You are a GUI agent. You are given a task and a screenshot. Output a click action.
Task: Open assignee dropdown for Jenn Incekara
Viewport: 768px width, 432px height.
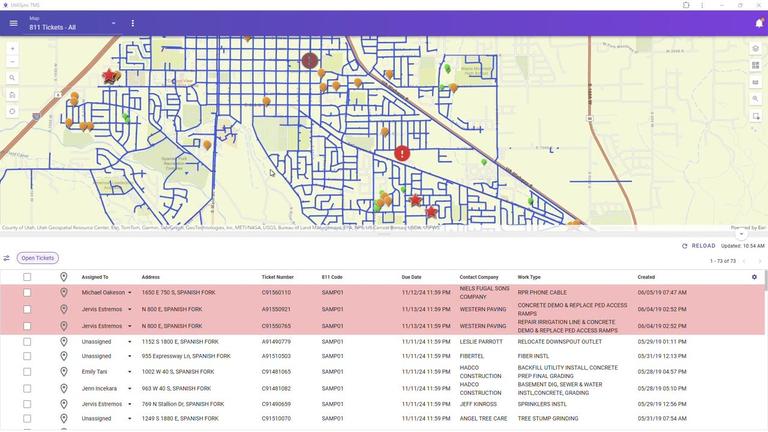[129, 388]
